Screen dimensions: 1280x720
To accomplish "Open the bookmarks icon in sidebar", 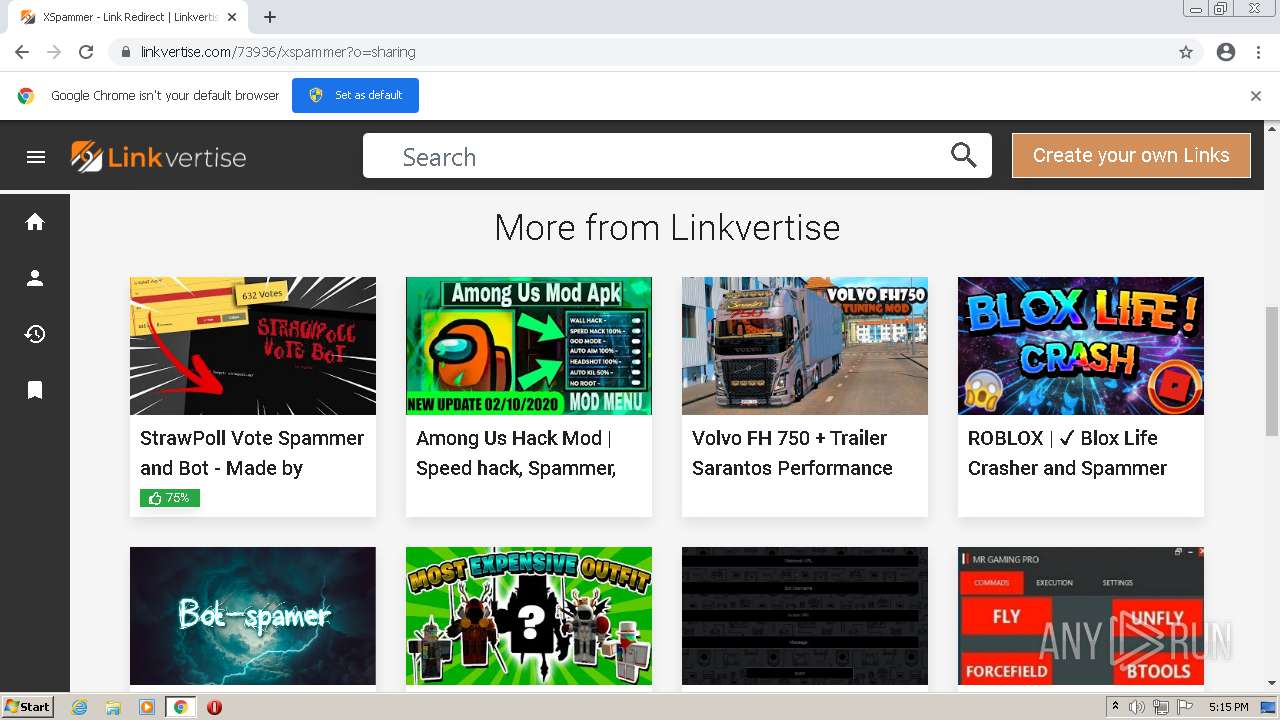I will [x=35, y=390].
